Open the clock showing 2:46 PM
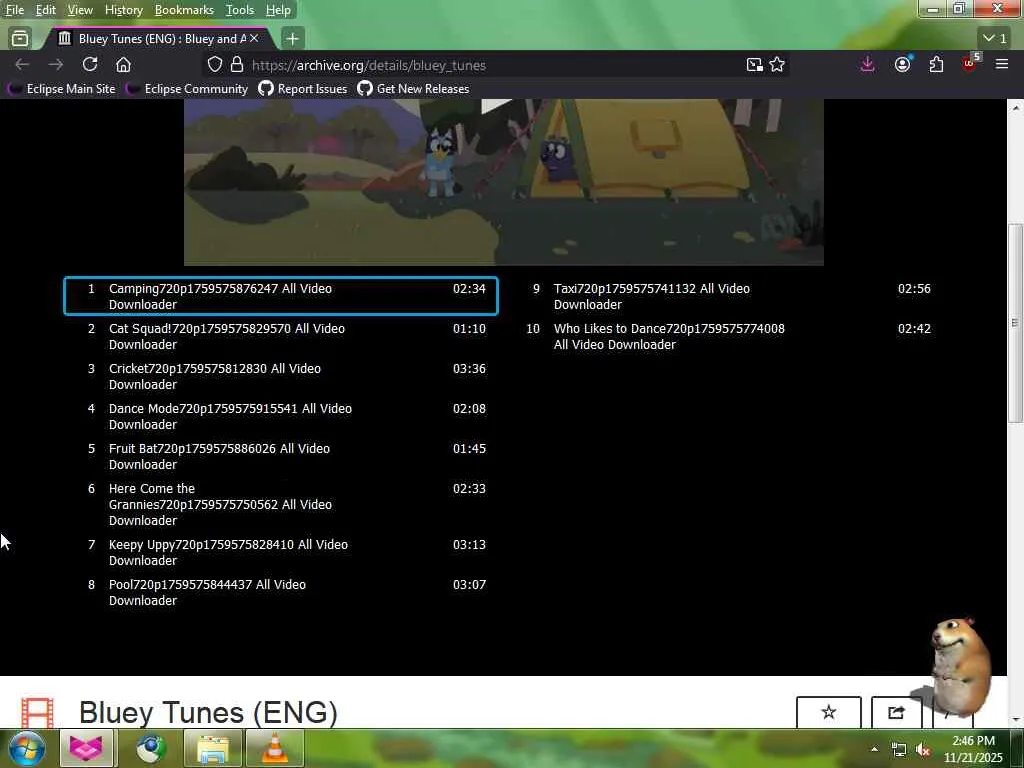Screen dimensions: 1024x768 973,749
